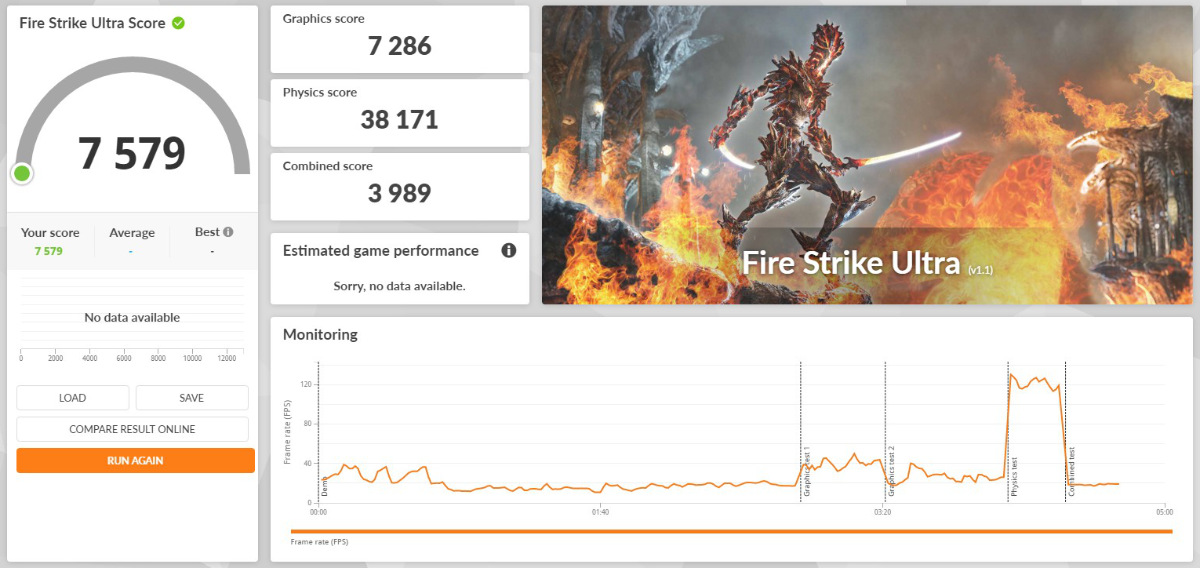The width and height of the screenshot is (1200, 568).
Task: Click the Graphics test 2 marker line
Action: 885,431
